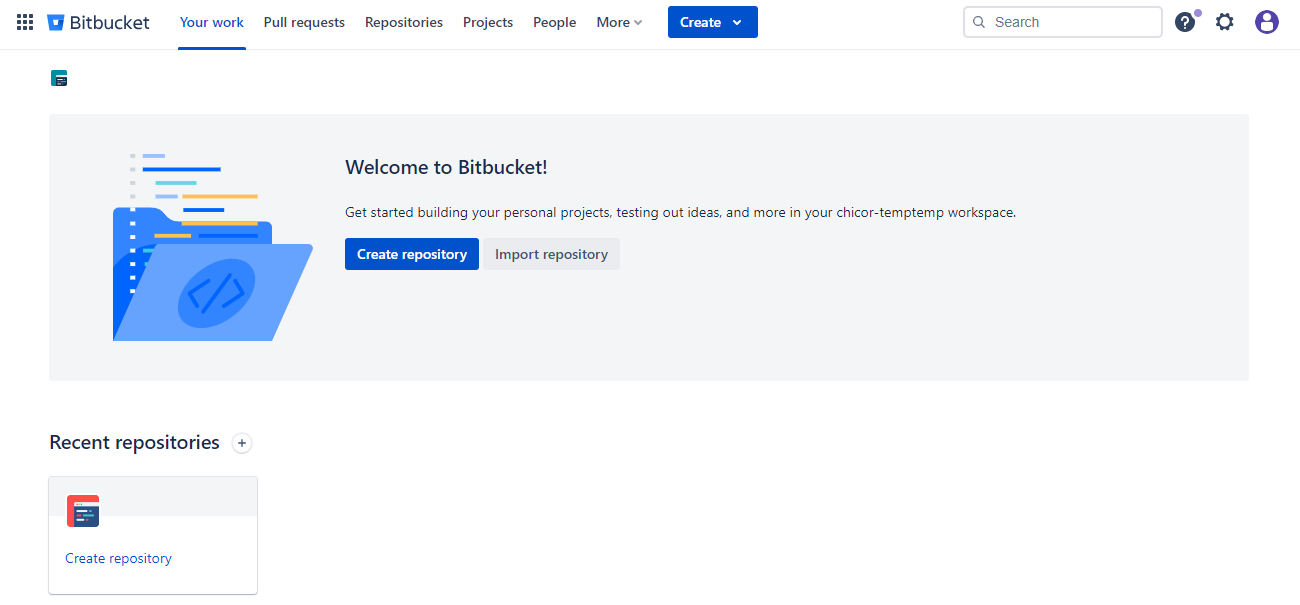The height and width of the screenshot is (605, 1300).
Task: Open the Settings gear icon
Action: [x=1225, y=22]
